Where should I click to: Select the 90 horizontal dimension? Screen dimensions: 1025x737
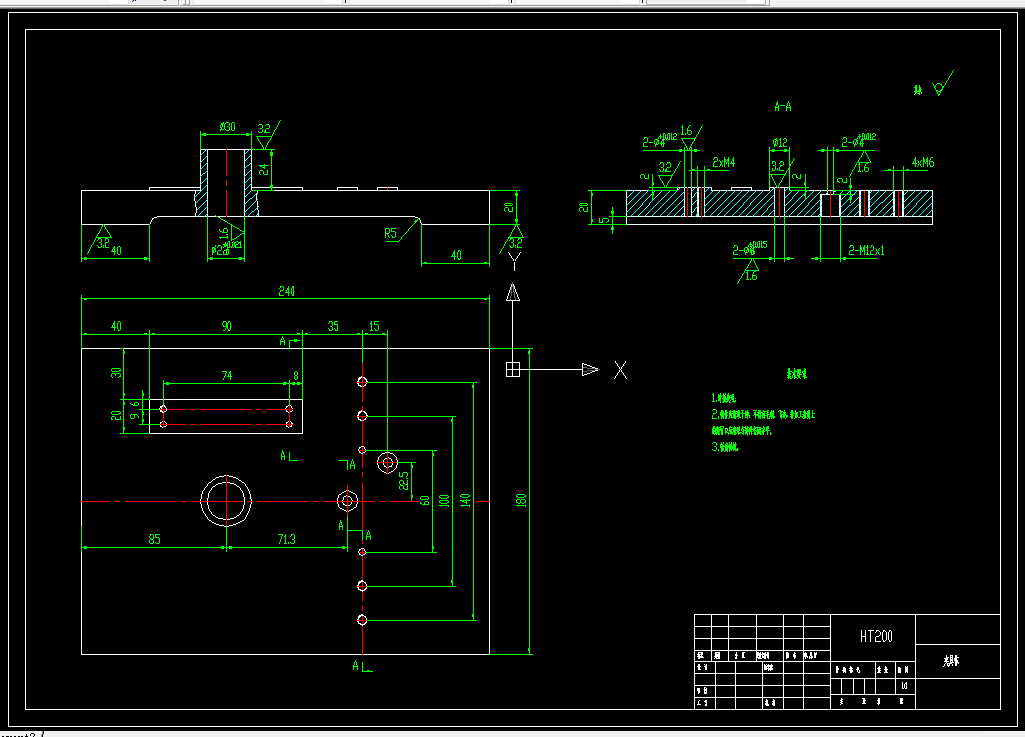pyautogui.click(x=226, y=326)
